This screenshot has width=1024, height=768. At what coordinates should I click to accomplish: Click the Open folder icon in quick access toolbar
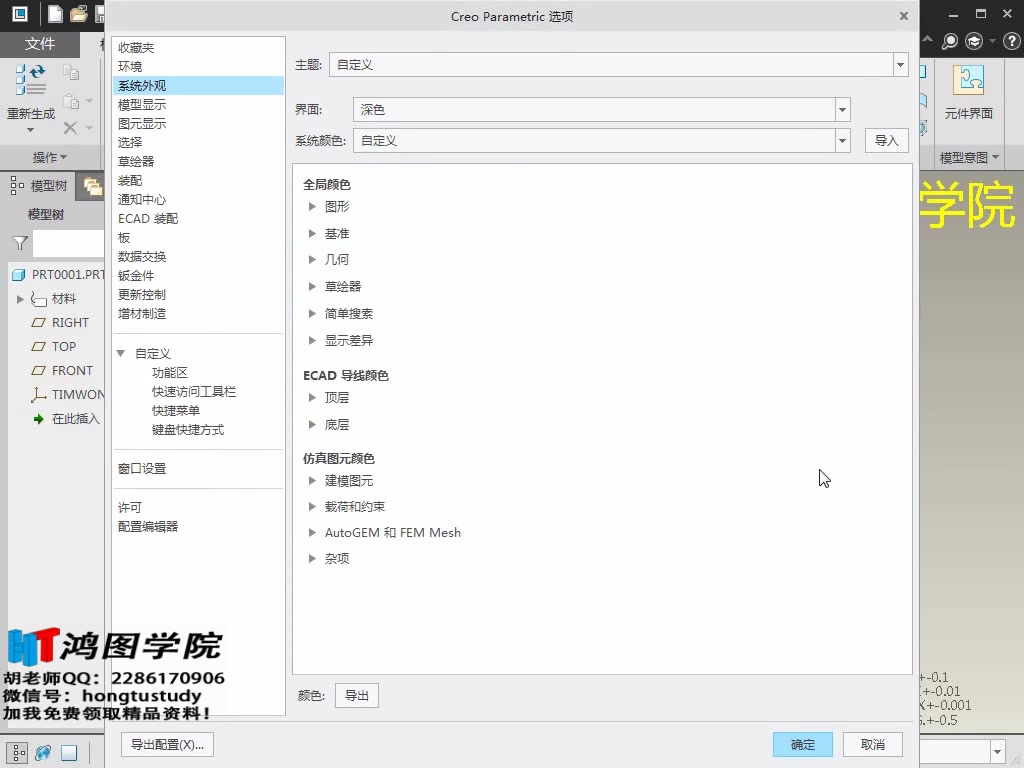pos(78,13)
